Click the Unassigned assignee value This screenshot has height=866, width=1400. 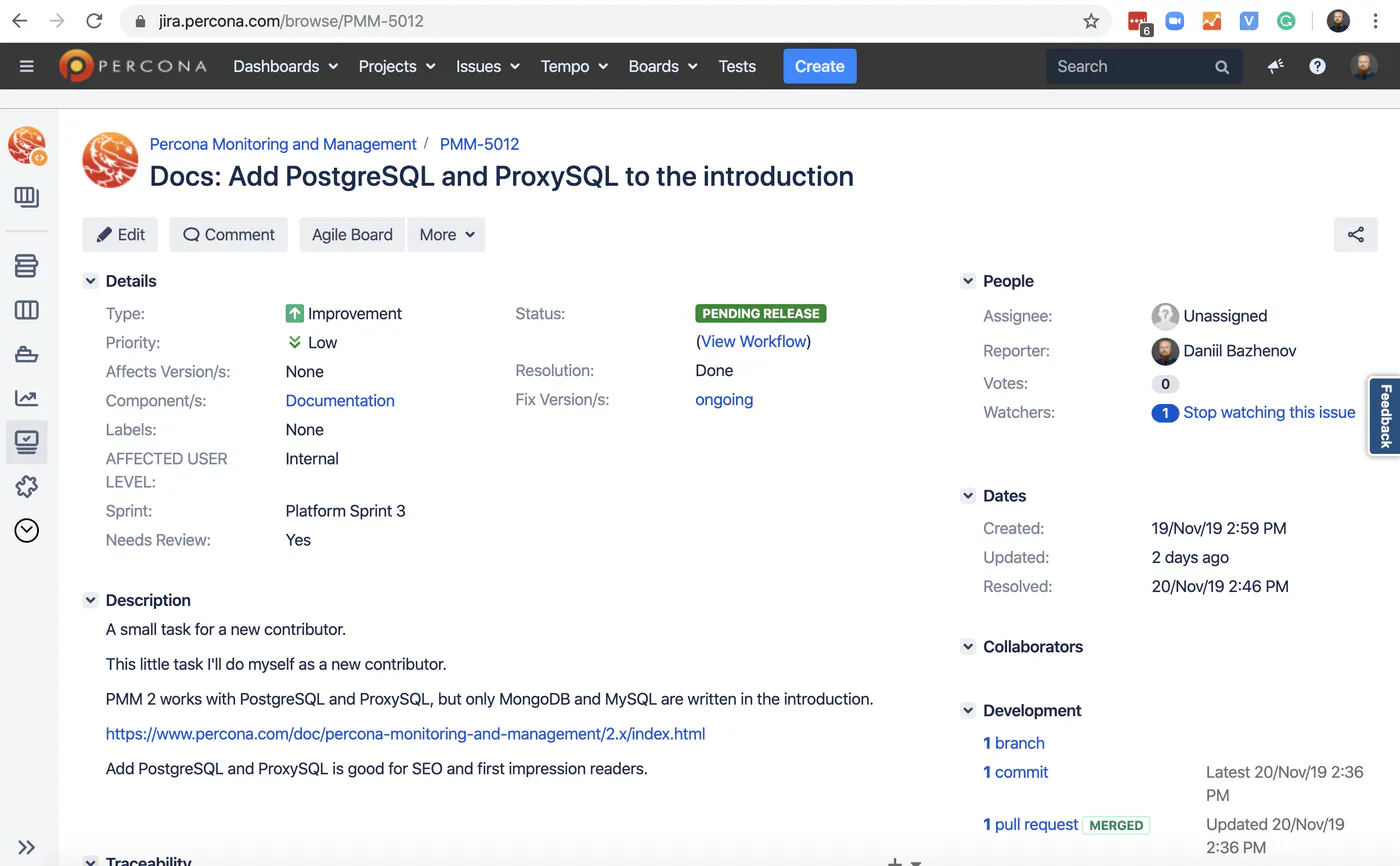[1225, 316]
